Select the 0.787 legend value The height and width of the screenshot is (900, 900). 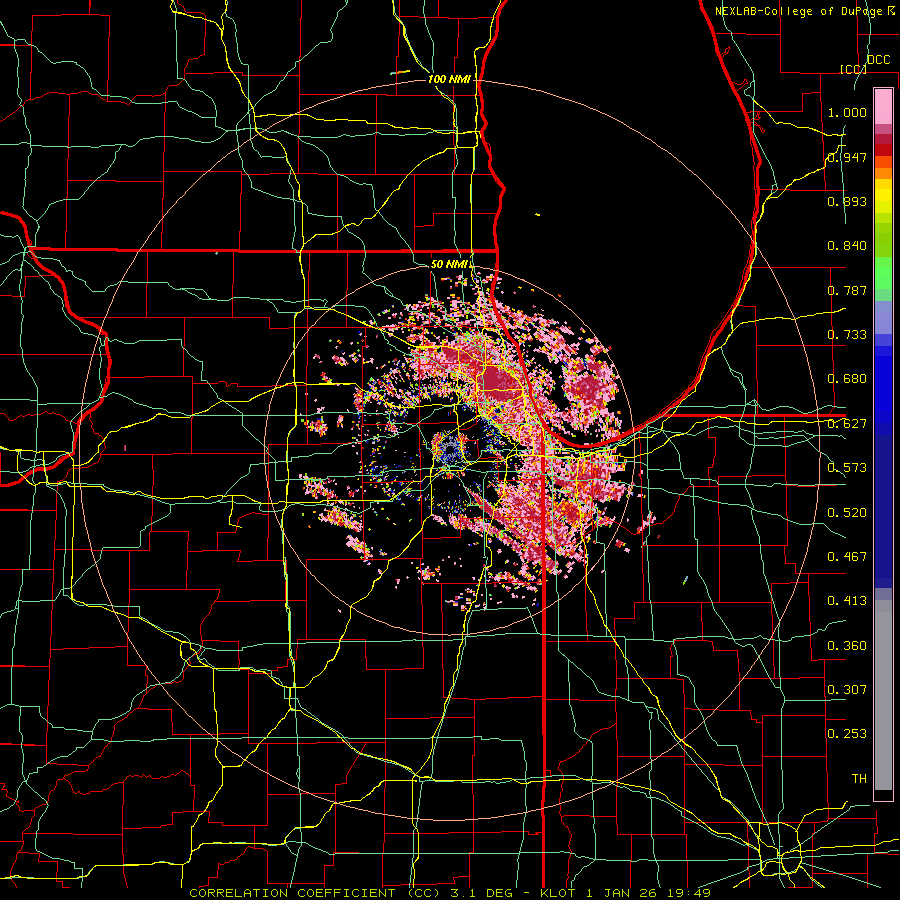[x=847, y=290]
